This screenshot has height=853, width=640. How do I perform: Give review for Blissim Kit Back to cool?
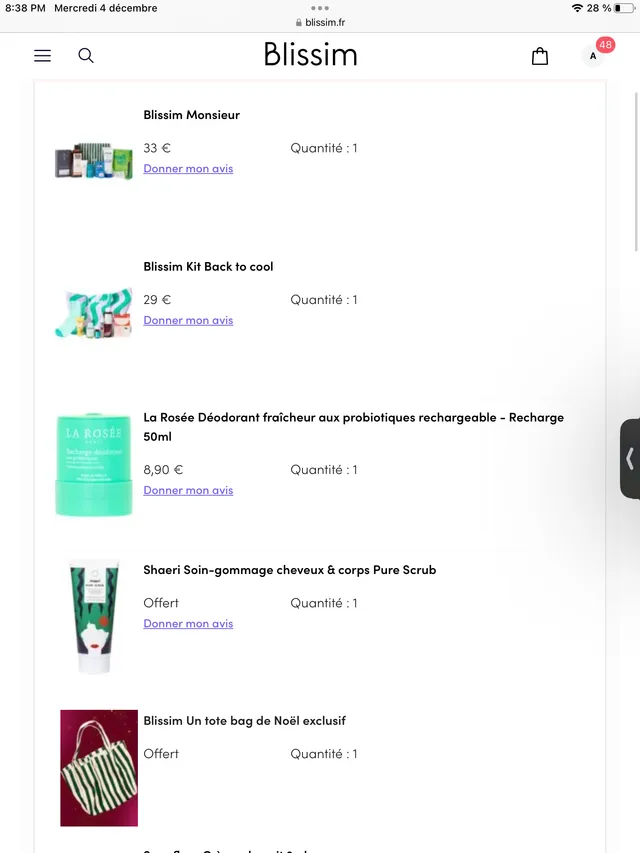pyautogui.click(x=188, y=321)
